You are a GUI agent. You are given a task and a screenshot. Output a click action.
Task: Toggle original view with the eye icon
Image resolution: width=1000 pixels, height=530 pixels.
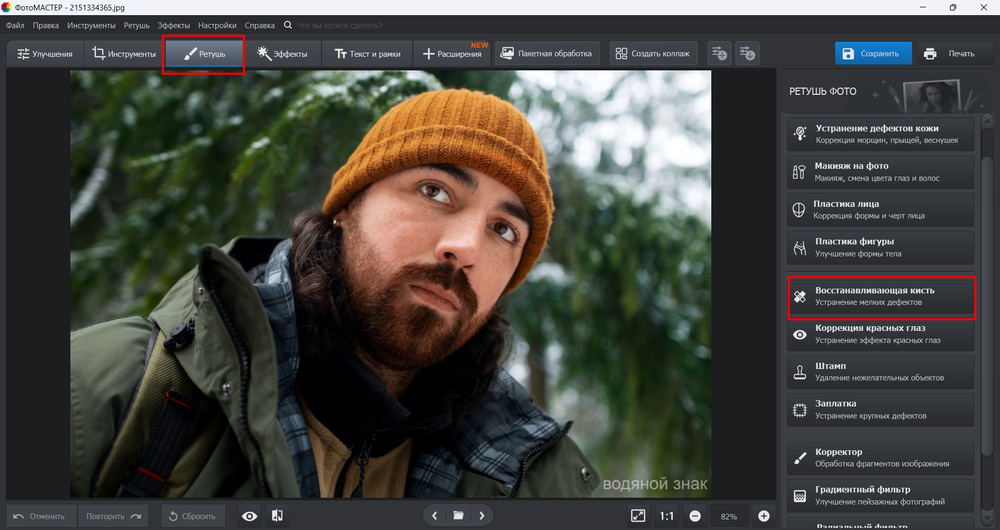[249, 516]
